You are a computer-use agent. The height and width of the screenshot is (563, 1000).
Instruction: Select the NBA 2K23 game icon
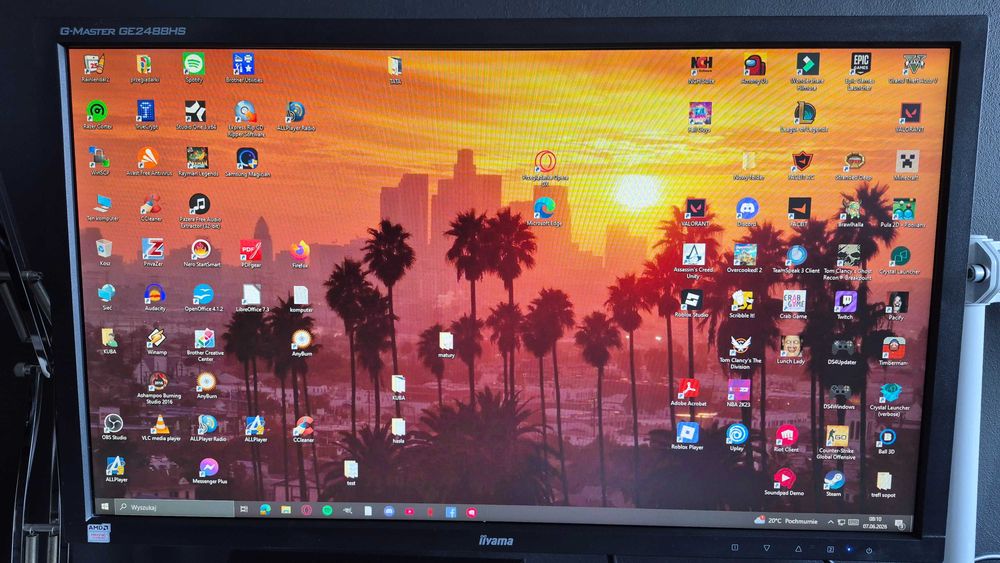pyautogui.click(x=739, y=393)
